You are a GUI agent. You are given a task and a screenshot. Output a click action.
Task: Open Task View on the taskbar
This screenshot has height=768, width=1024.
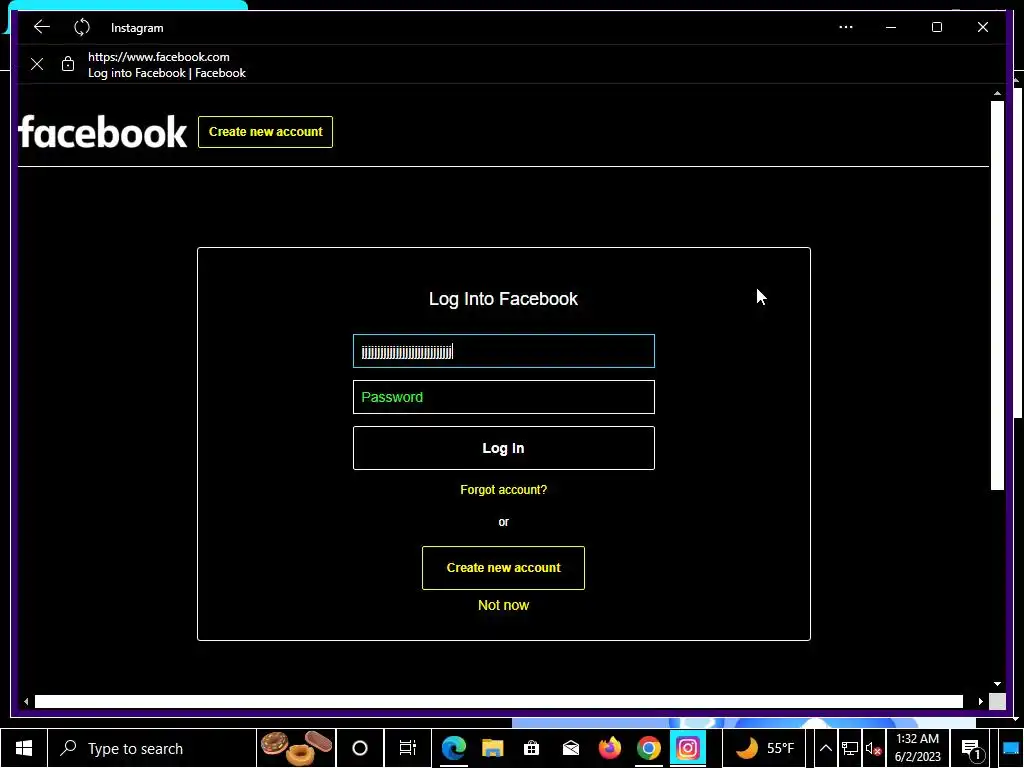click(x=408, y=748)
